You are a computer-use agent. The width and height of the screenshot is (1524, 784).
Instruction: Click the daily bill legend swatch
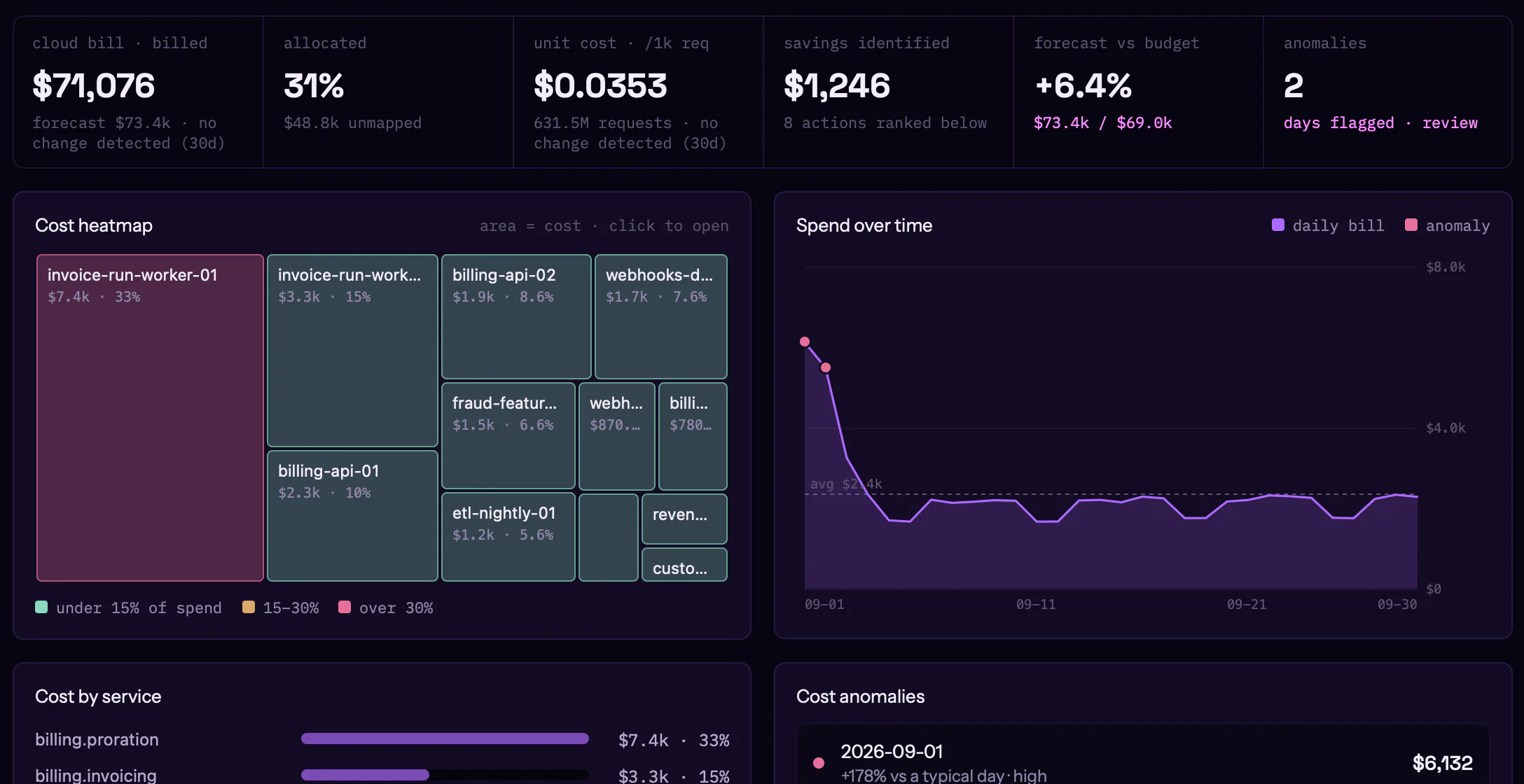pos(1278,225)
